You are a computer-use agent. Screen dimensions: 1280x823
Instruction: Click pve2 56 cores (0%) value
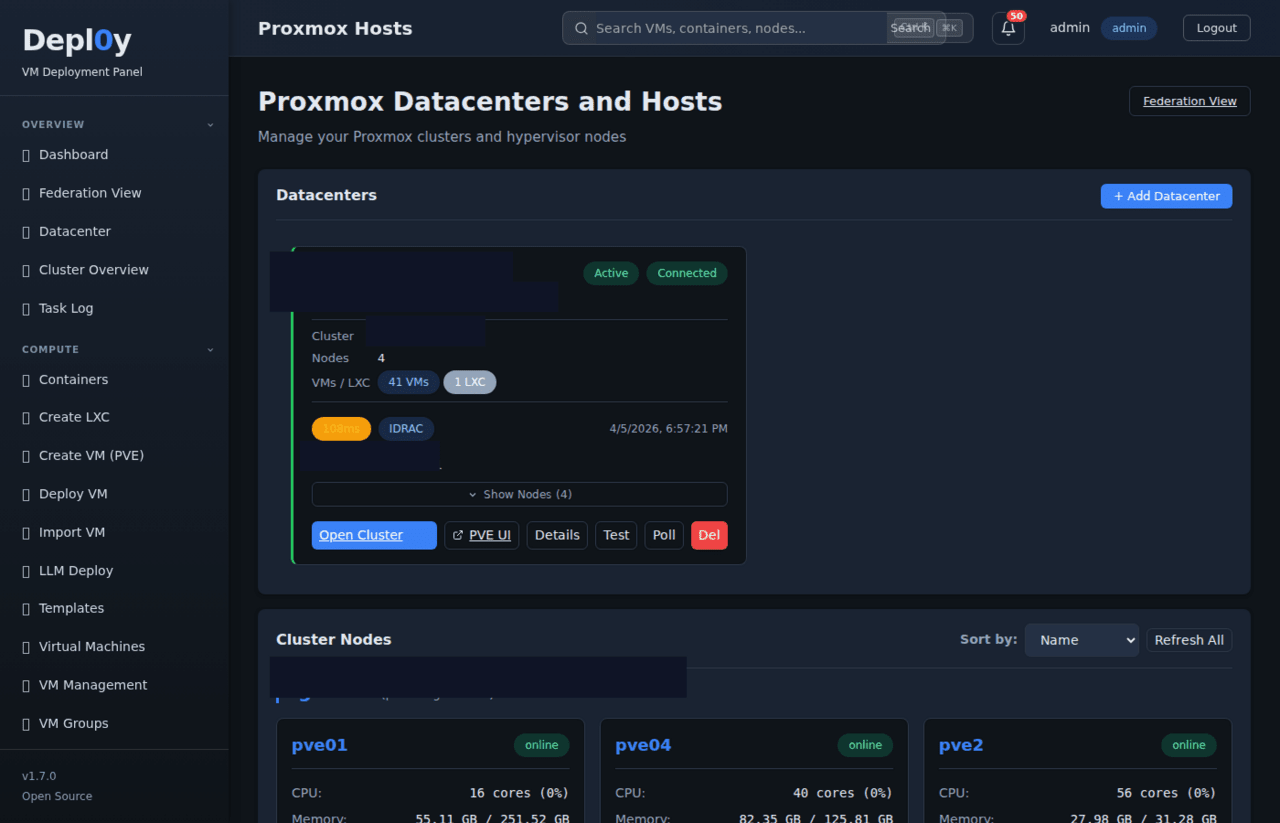(1166, 793)
